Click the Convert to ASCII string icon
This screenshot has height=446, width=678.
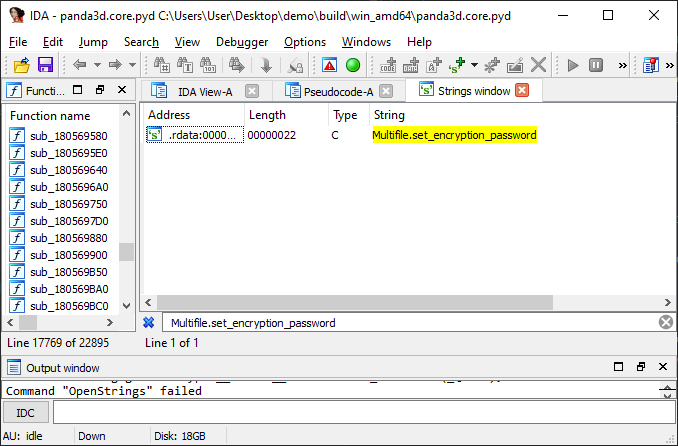pos(434,65)
